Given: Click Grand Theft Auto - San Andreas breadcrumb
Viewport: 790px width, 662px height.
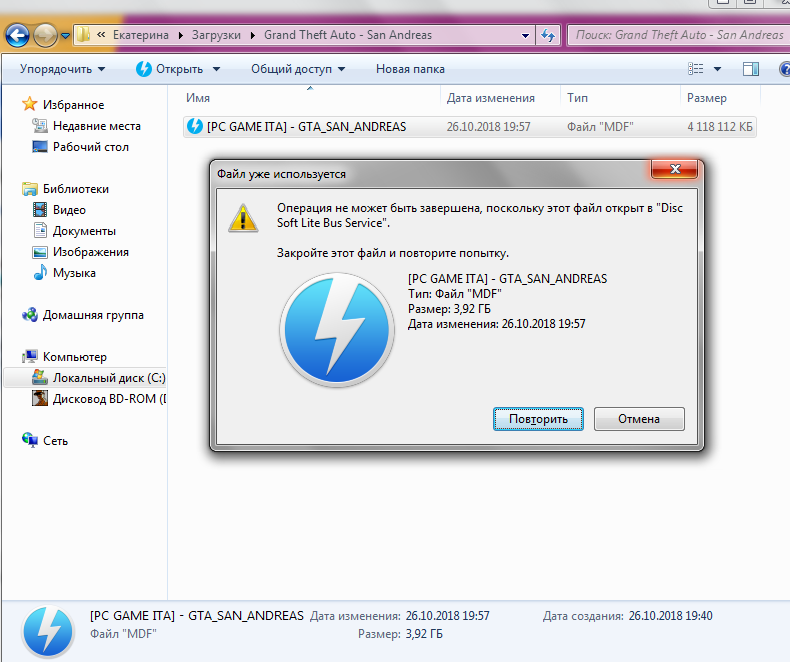Looking at the screenshot, I should (348, 35).
